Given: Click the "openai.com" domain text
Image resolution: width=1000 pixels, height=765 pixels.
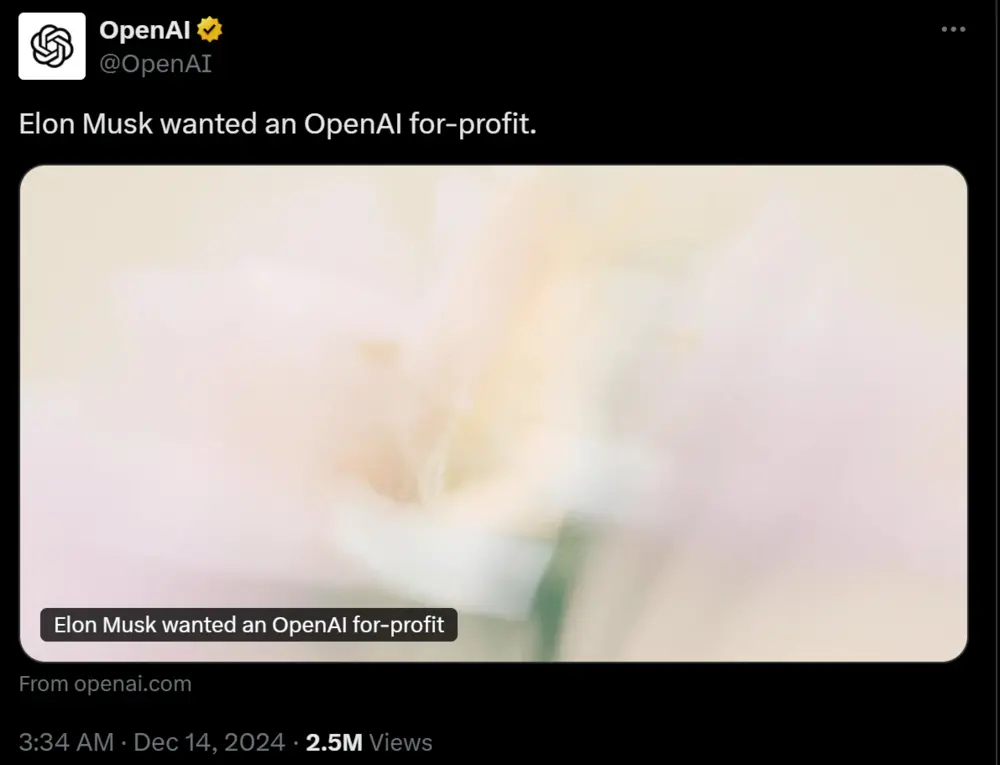Looking at the screenshot, I should tap(133, 683).
